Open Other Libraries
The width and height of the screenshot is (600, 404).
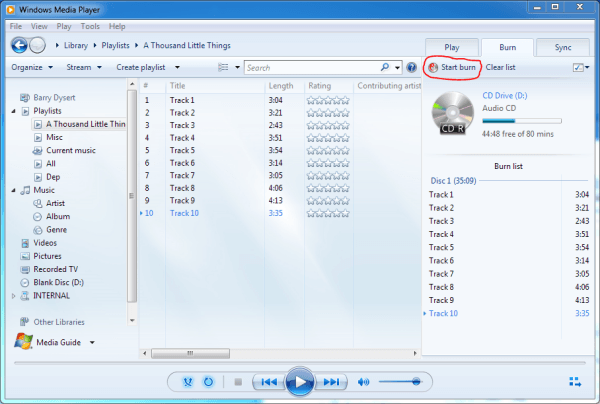pos(59,322)
